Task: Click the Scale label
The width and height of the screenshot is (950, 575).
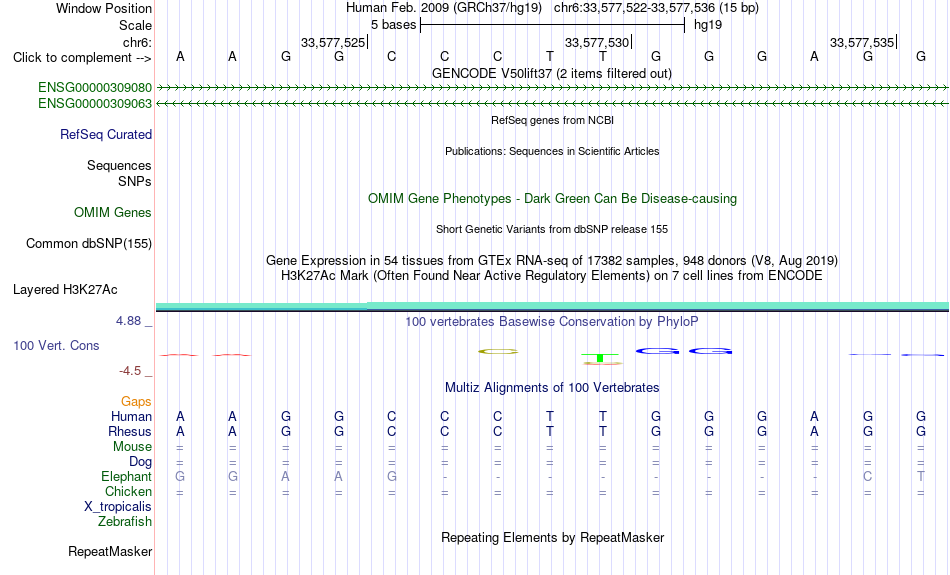Action: point(135,25)
